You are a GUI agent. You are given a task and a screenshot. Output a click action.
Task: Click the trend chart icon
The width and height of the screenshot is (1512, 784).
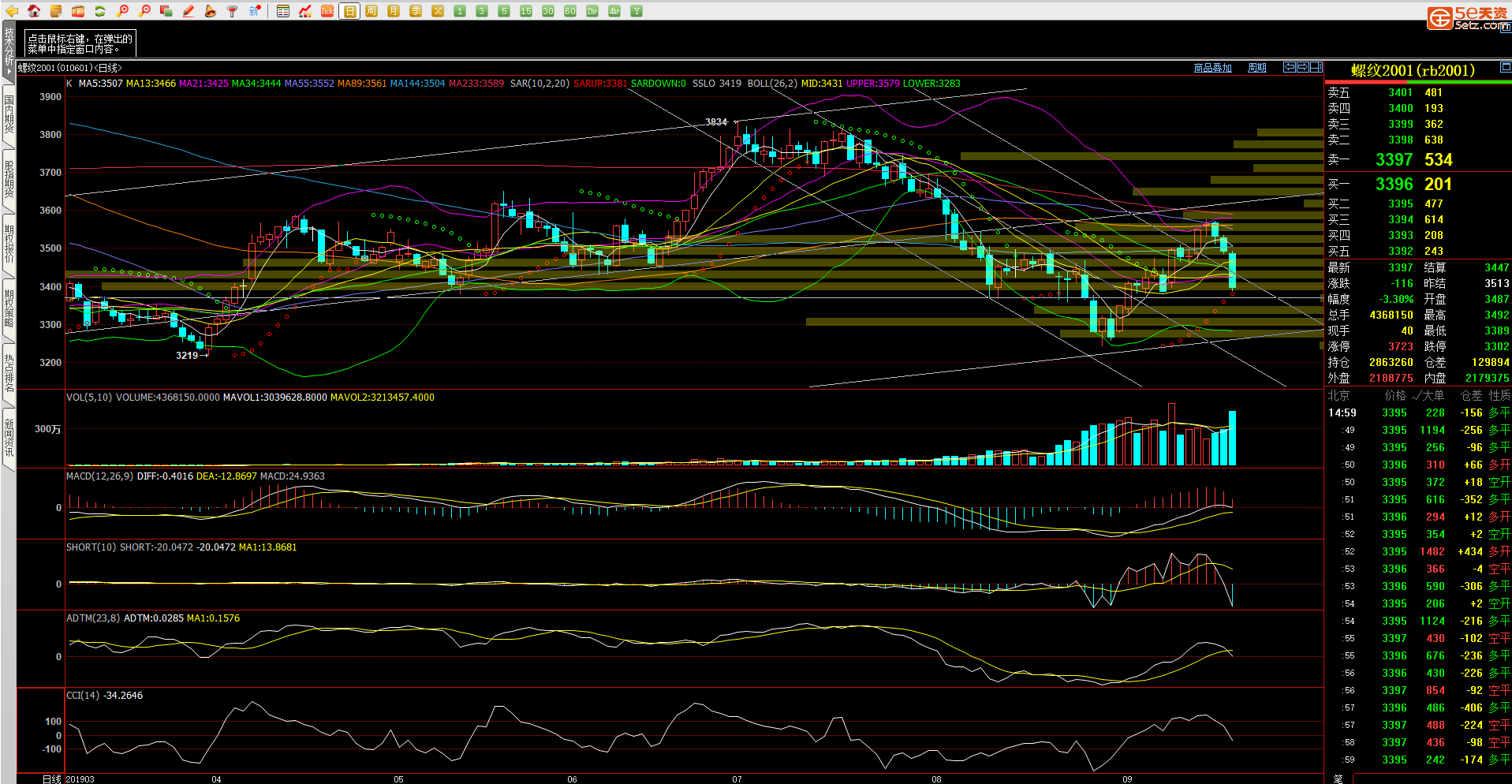pyautogui.click(x=305, y=11)
